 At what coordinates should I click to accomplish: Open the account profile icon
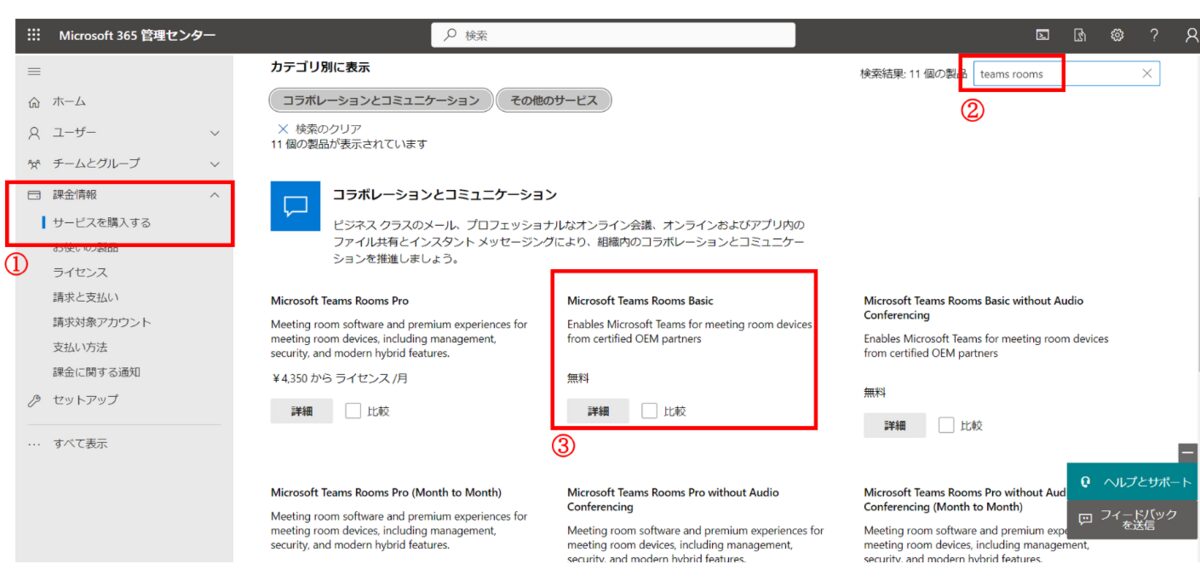pos(1191,35)
